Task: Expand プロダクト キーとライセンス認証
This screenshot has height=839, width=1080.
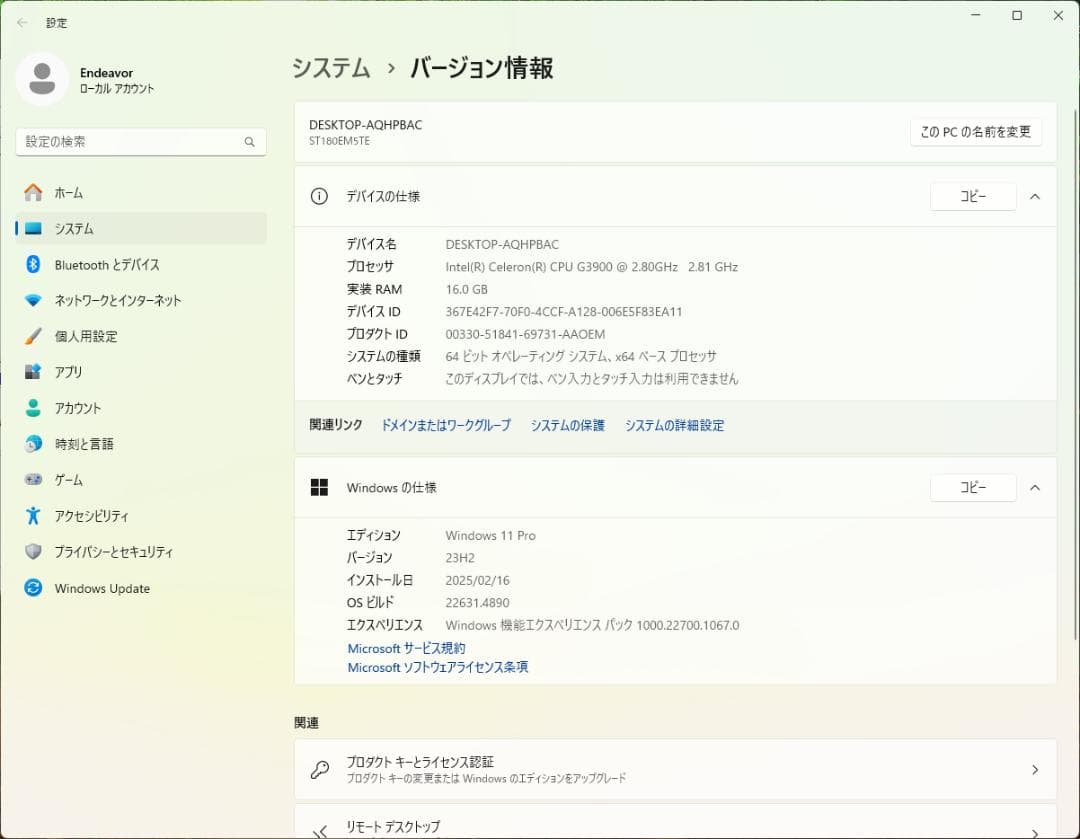Action: tap(675, 769)
